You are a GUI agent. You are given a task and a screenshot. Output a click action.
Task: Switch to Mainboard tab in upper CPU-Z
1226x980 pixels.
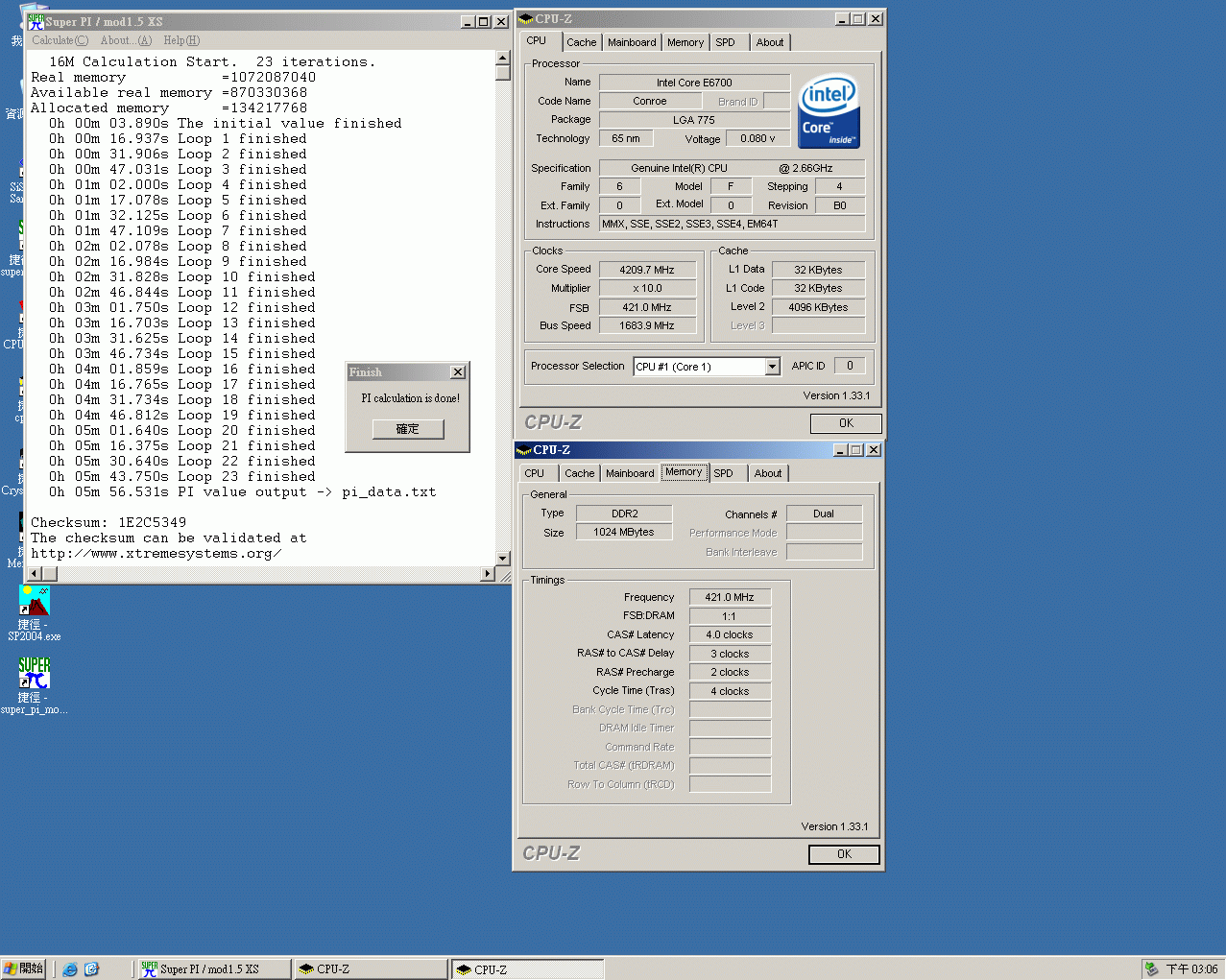(x=632, y=42)
